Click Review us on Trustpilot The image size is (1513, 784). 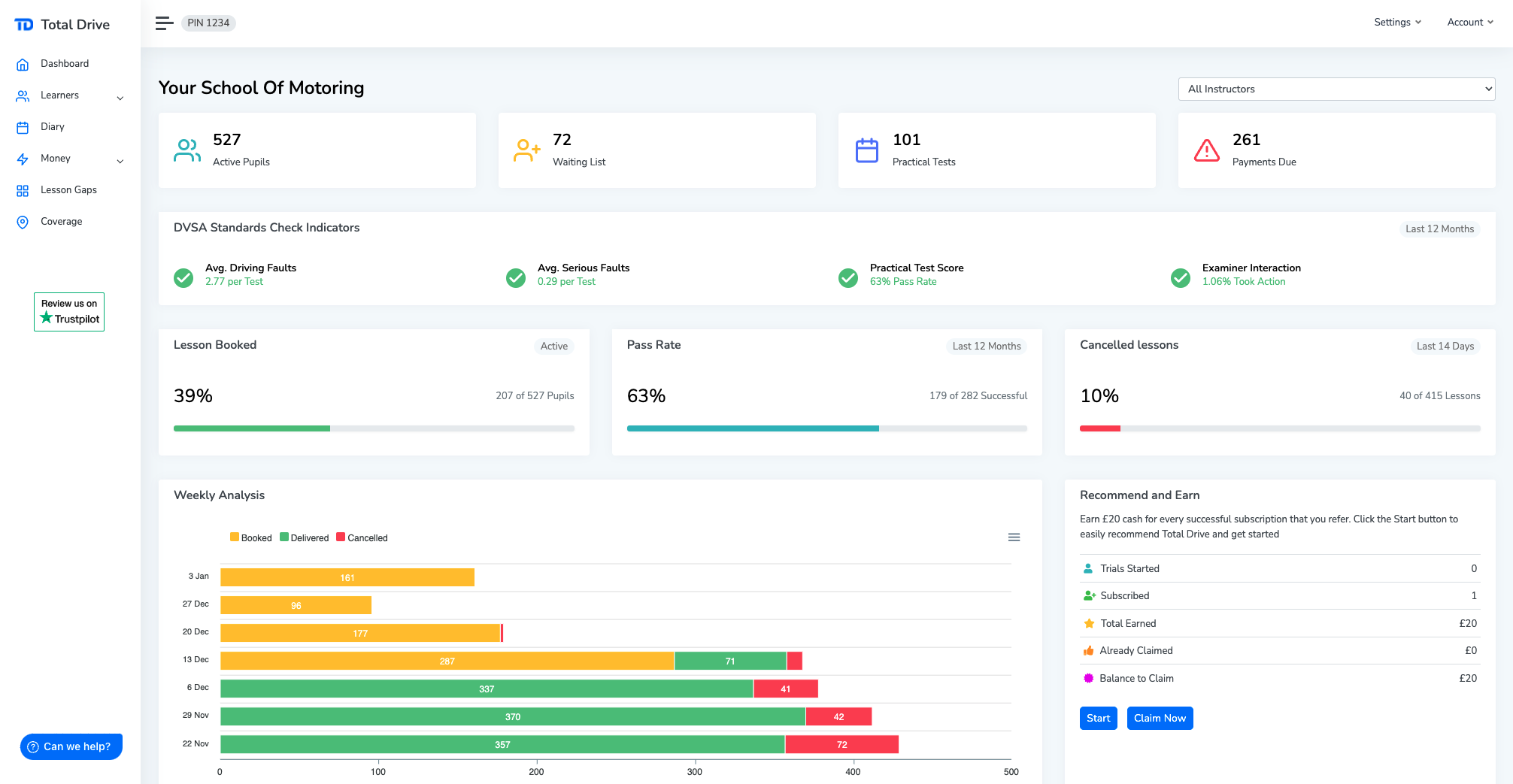(x=68, y=311)
